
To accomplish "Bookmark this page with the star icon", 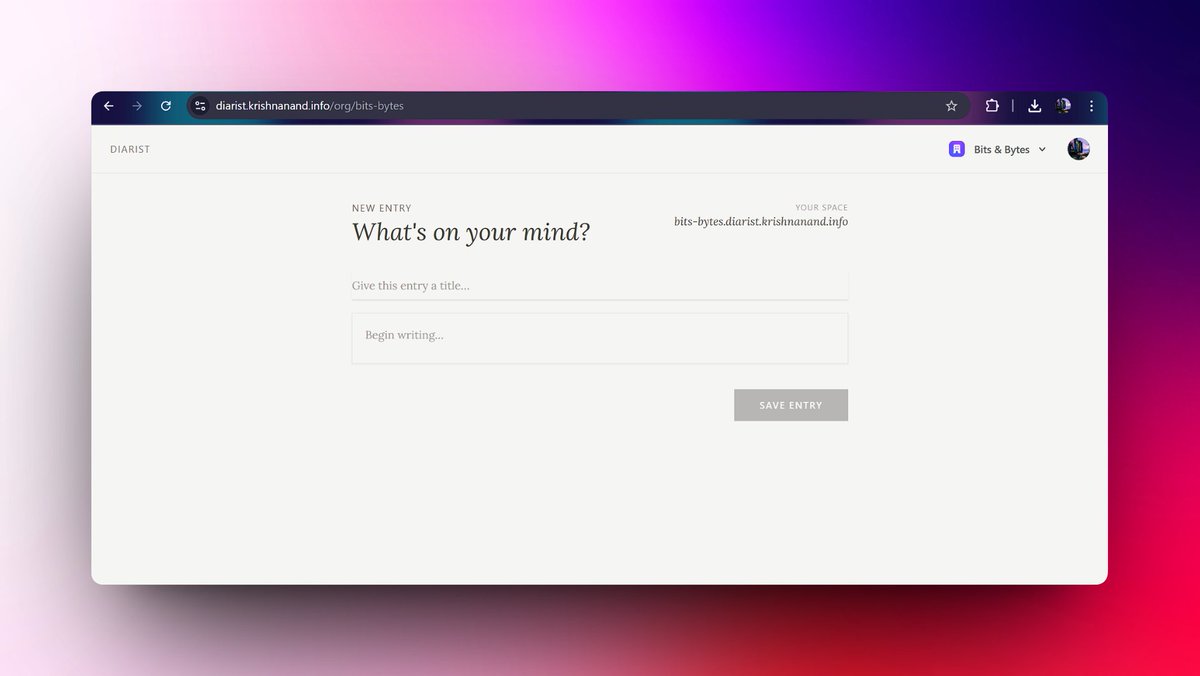I will point(951,106).
